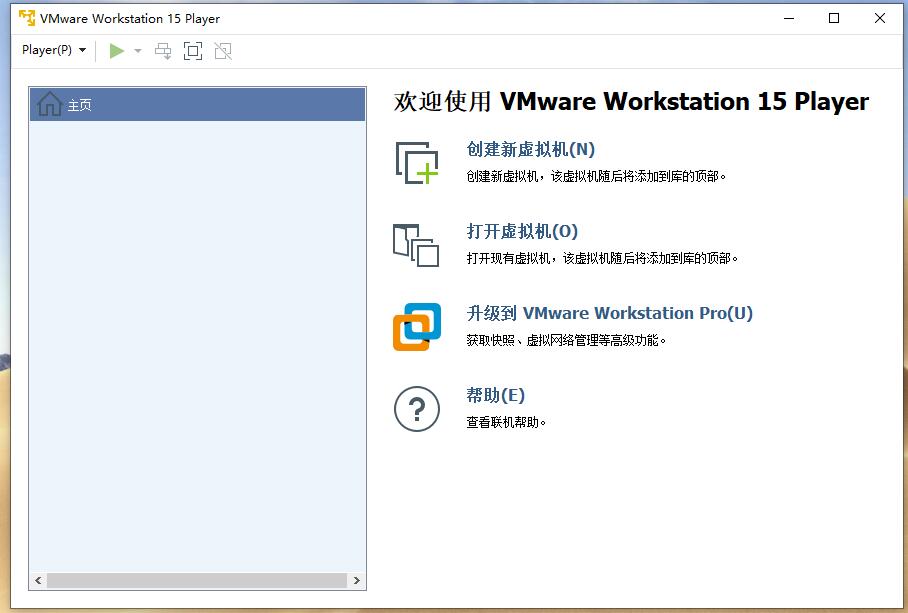908x613 pixels.
Task: Click the 打开虚拟机(O) link
Action: pyautogui.click(x=522, y=232)
